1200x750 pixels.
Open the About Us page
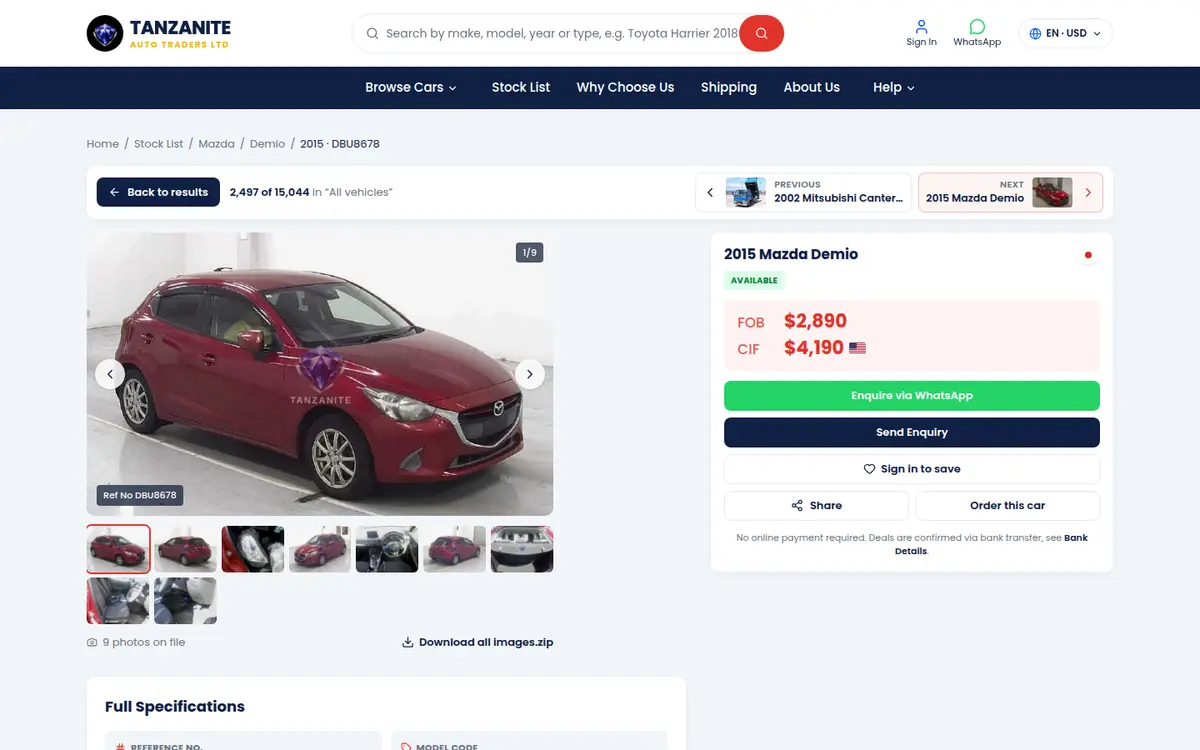tap(811, 88)
